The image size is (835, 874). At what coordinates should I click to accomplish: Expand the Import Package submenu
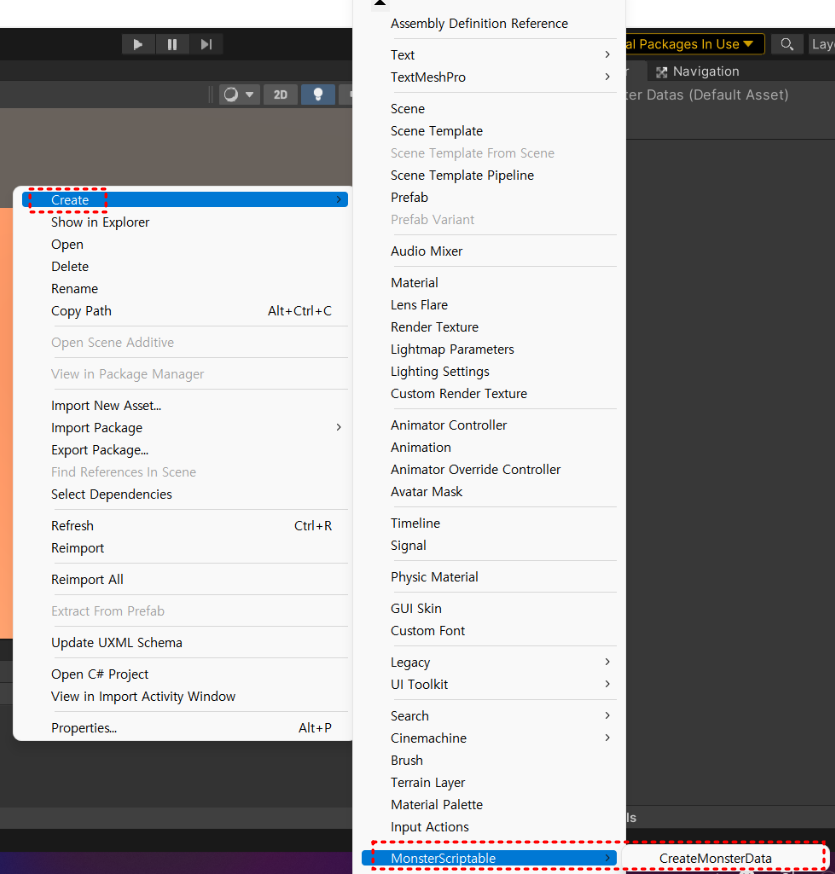coord(185,428)
